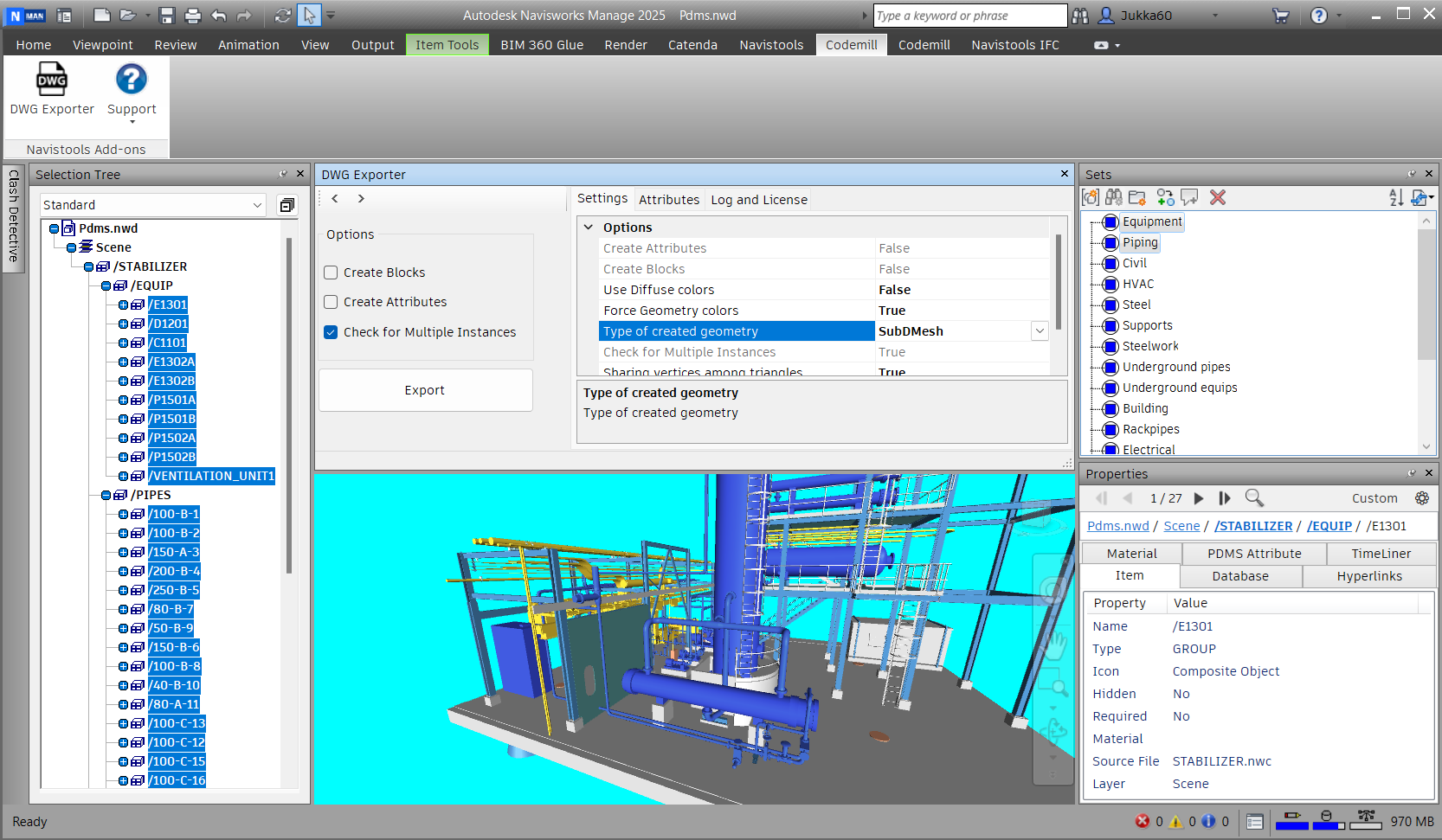Open Properties options gear icon

1422,498
